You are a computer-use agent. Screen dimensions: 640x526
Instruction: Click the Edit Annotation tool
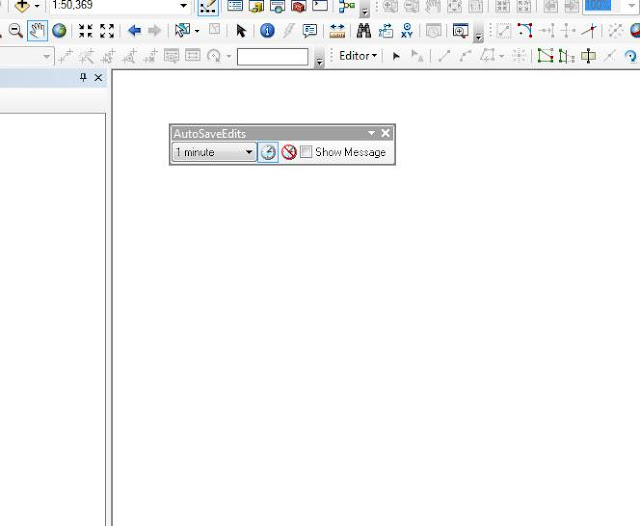(416, 56)
